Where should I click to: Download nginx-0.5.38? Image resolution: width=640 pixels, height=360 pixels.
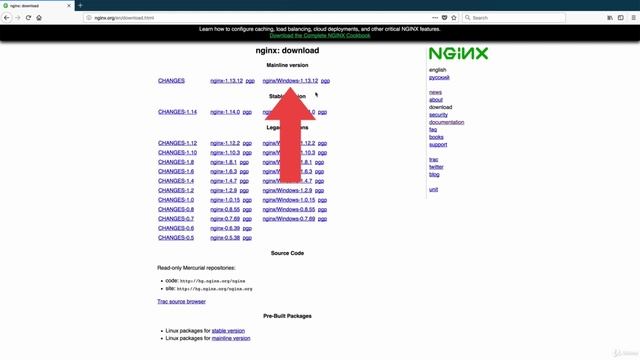click(225, 238)
